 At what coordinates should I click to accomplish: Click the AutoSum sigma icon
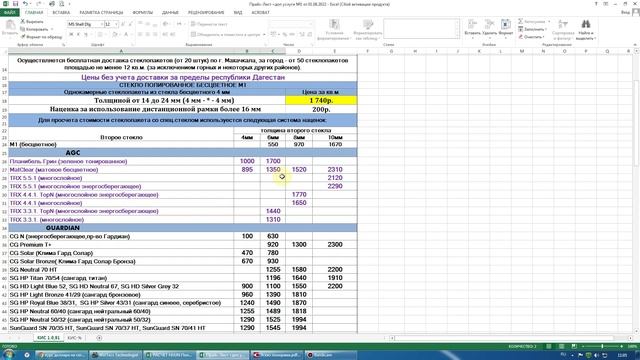(x=521, y=21)
